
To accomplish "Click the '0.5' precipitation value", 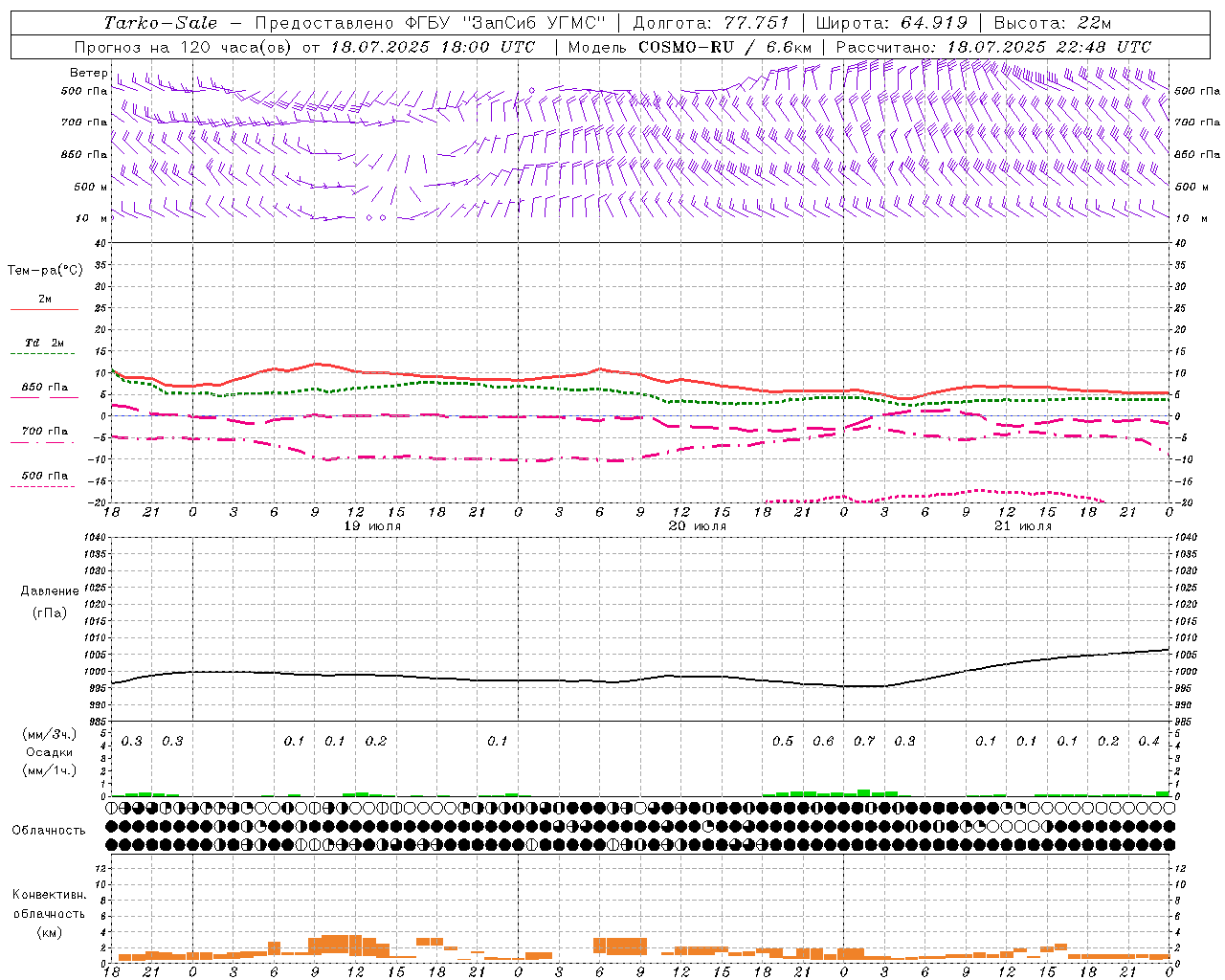I will (x=783, y=741).
